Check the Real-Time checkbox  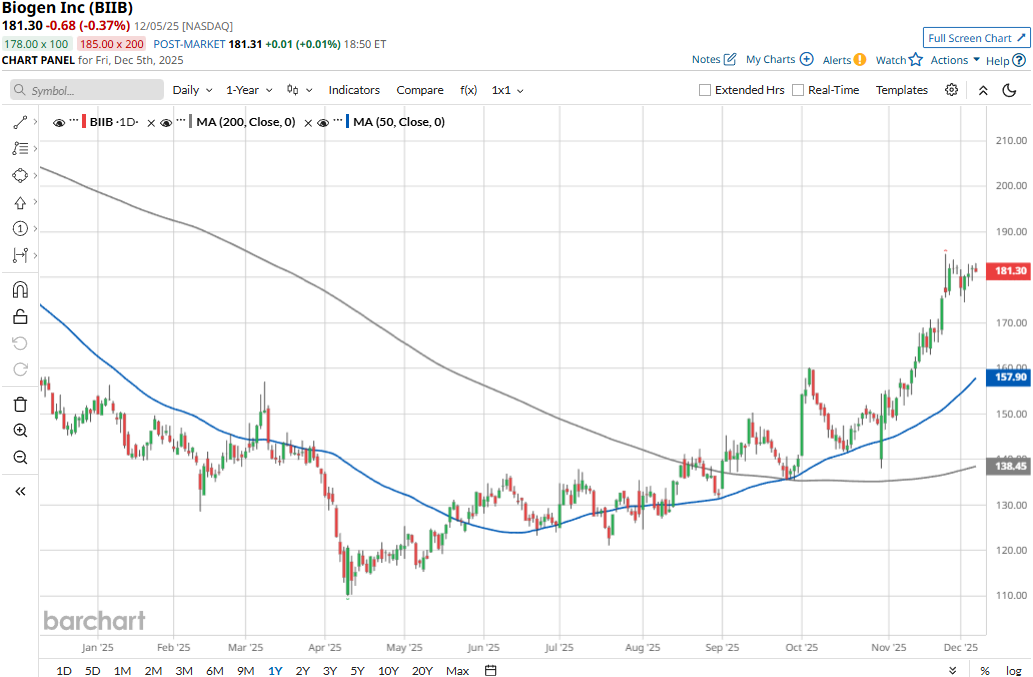click(x=798, y=90)
